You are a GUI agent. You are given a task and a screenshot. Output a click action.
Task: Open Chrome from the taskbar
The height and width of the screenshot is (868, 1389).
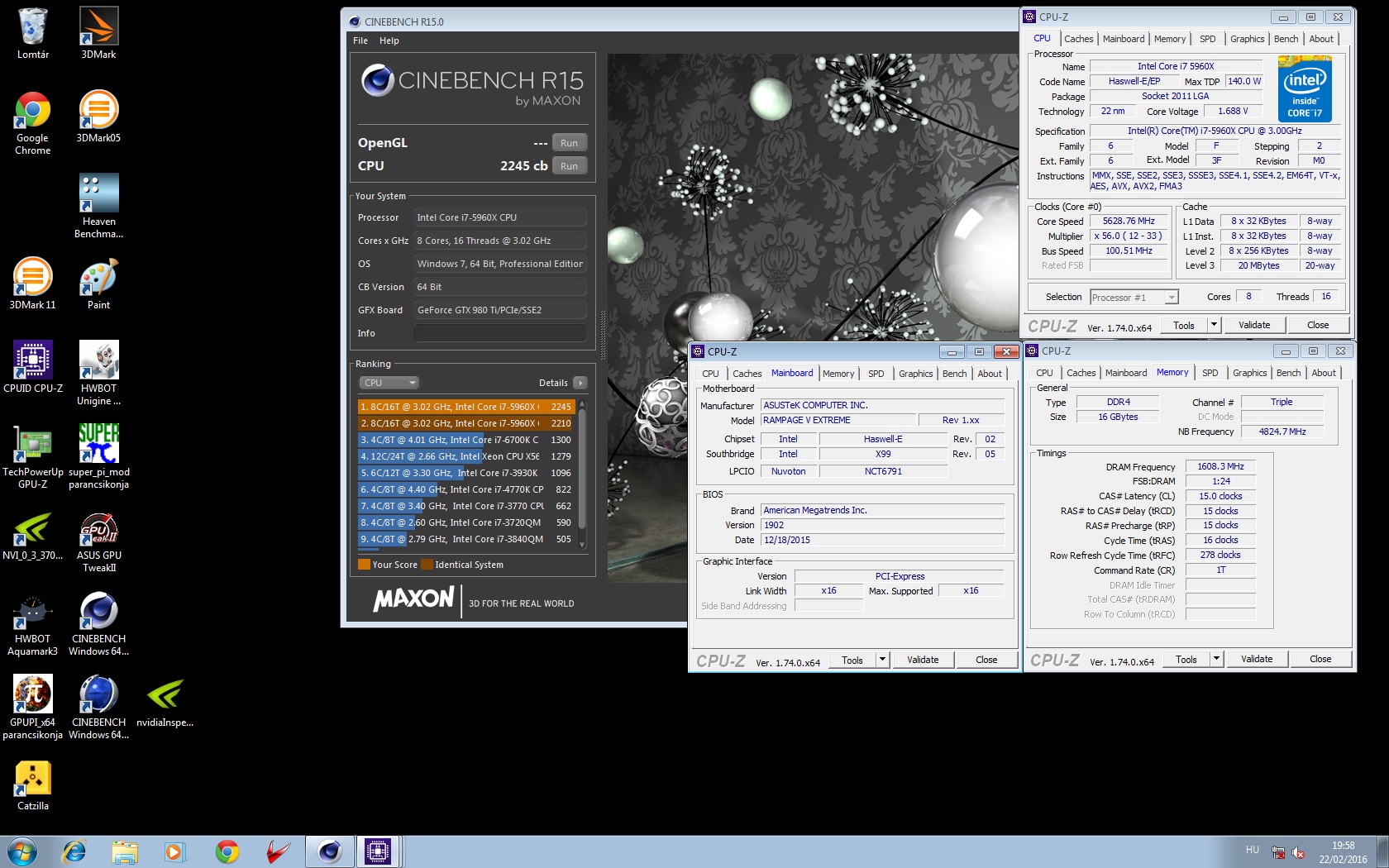click(227, 851)
